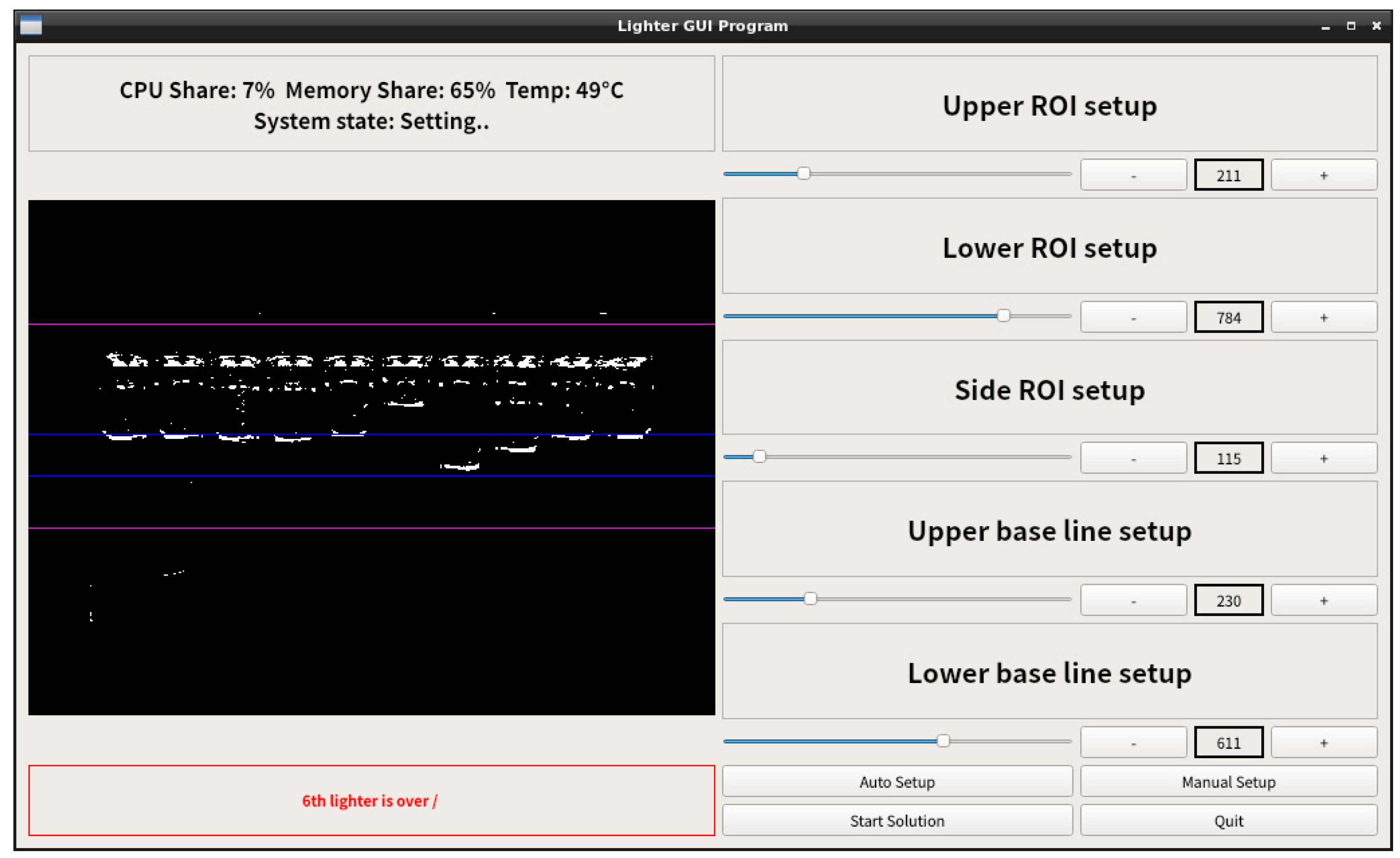The image size is (1400, 858).
Task: Click the Auto Setup button
Action: [x=897, y=782]
